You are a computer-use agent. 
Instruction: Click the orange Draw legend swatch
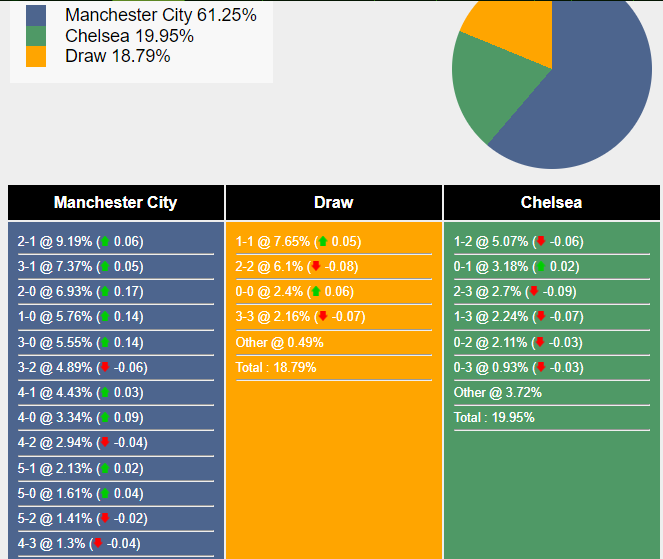point(36,57)
